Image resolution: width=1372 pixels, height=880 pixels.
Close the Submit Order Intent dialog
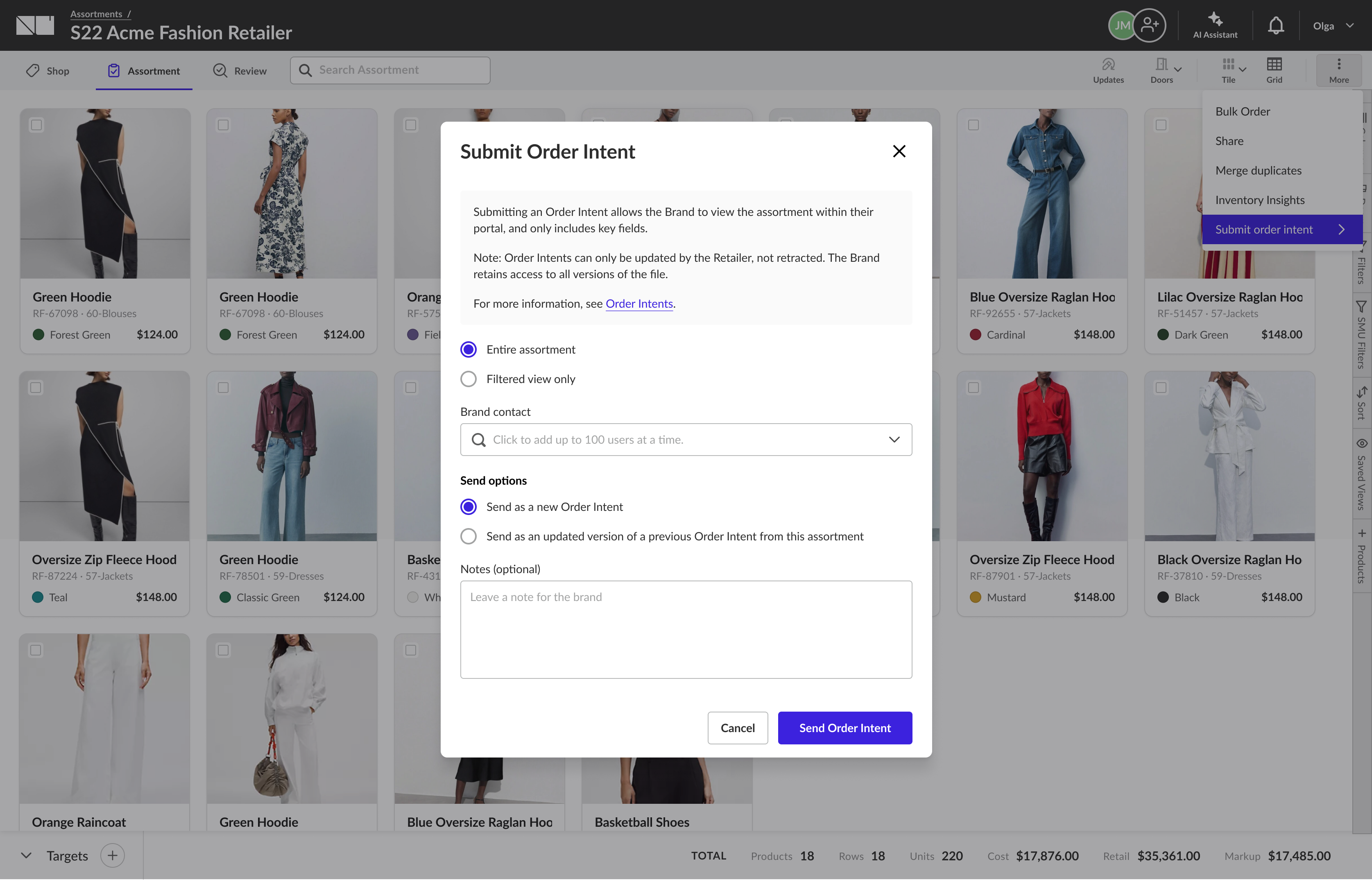(899, 152)
